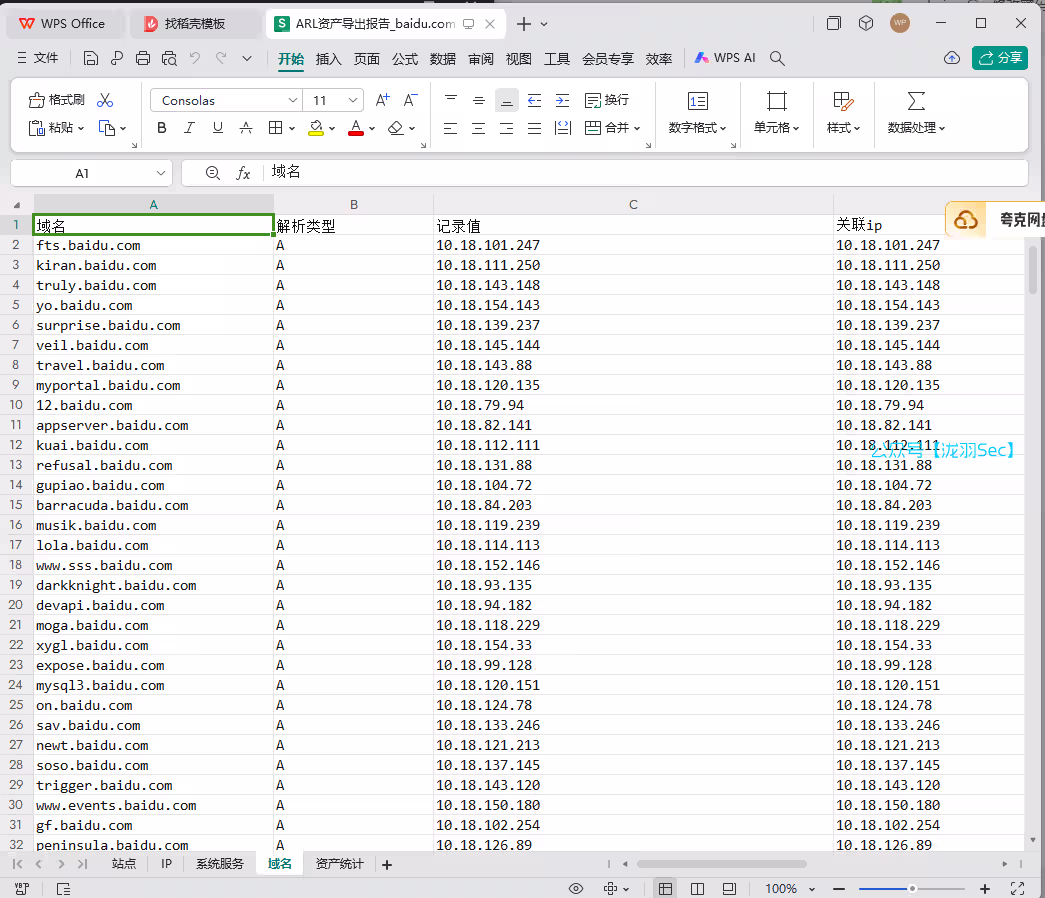Click the 分享 share button
The width and height of the screenshot is (1045, 898).
tap(1000, 58)
